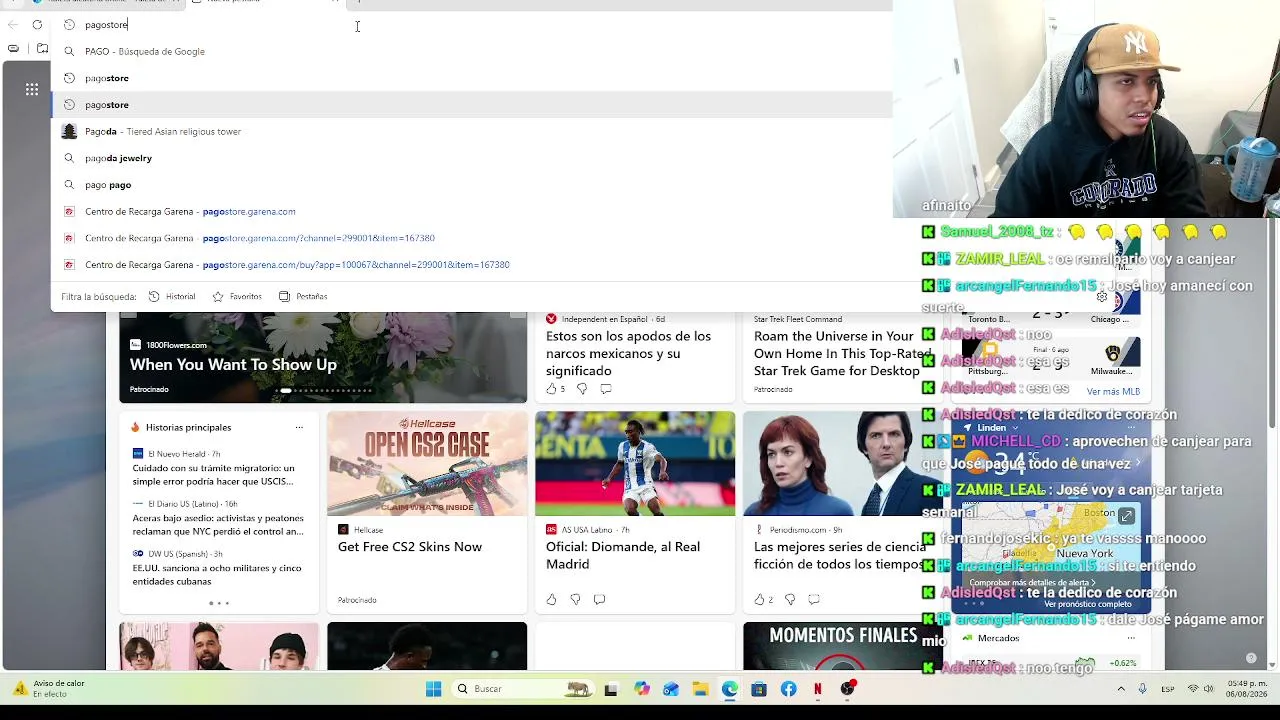Dislike the ciencia ficción series article

(790, 599)
